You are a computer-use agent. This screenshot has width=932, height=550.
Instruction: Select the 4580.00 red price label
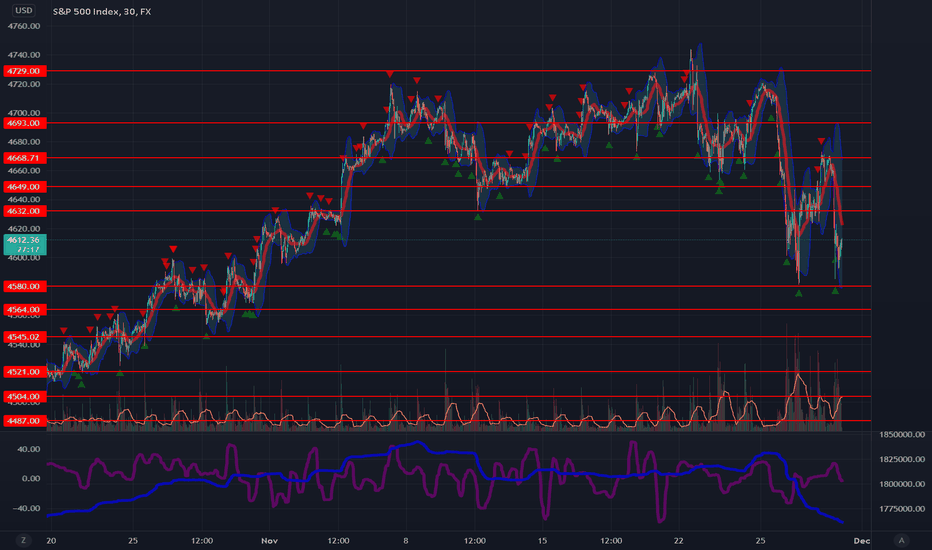(24, 286)
